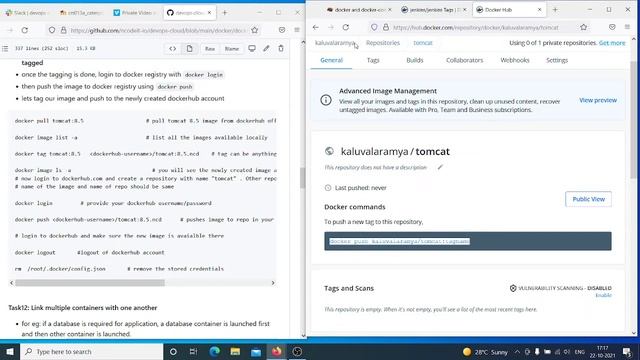Open weather widget showing 28°C Sunny
The image size is (640, 360).
[486, 351]
